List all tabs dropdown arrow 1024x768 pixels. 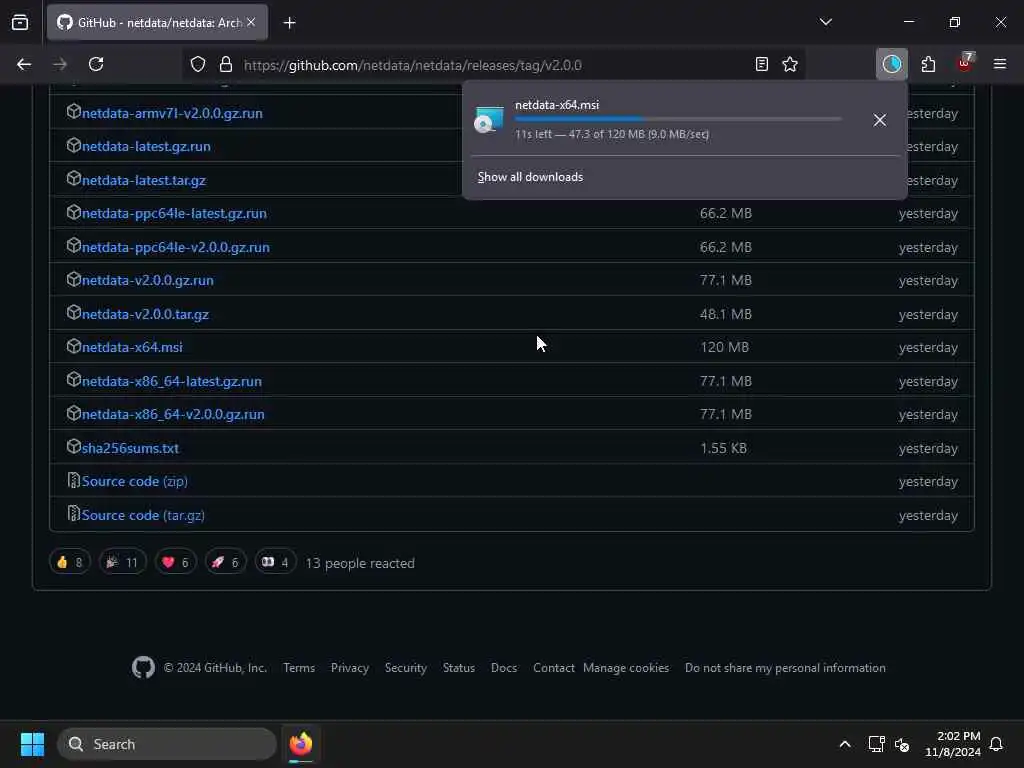826,22
